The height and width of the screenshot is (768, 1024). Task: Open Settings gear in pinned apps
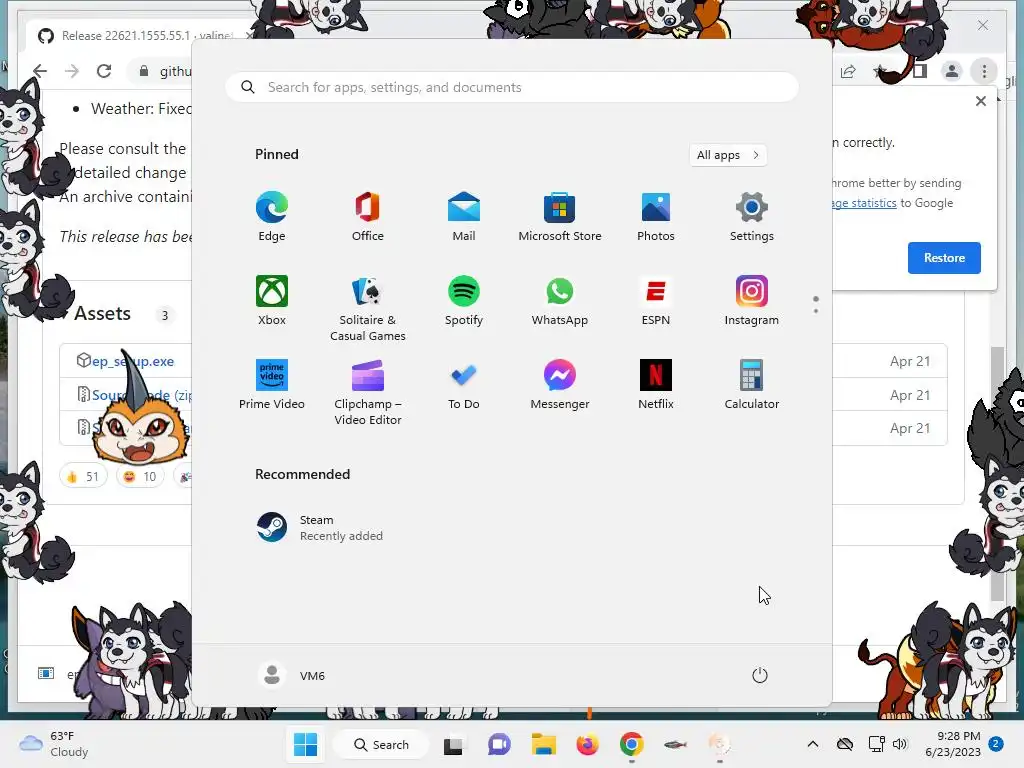click(752, 217)
